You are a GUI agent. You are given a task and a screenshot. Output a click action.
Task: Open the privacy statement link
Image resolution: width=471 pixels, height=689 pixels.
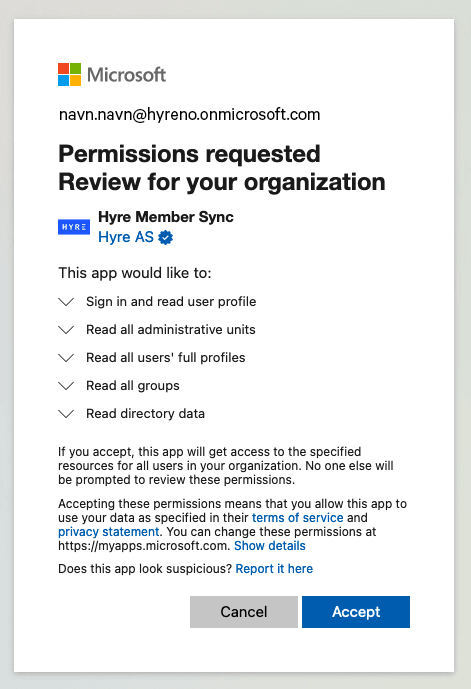pyautogui.click(x=109, y=532)
